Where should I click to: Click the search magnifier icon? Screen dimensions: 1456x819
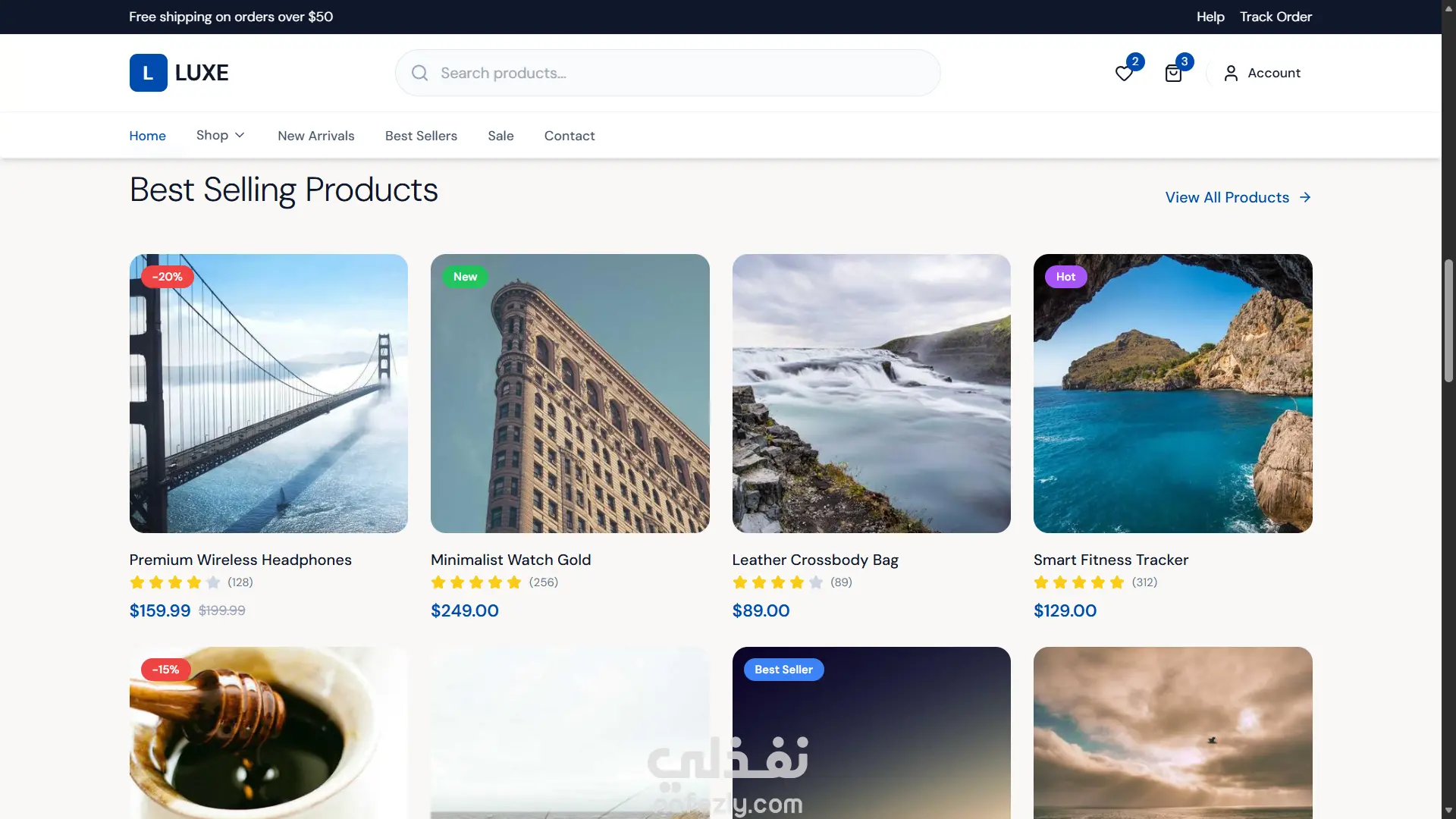419,73
